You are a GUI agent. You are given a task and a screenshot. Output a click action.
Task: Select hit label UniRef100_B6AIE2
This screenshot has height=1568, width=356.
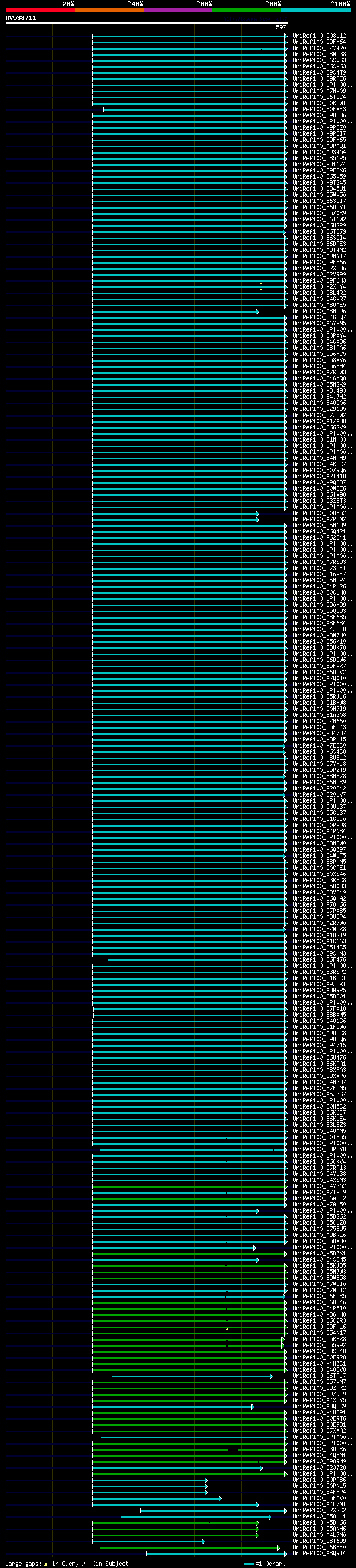[x=319, y=1198]
